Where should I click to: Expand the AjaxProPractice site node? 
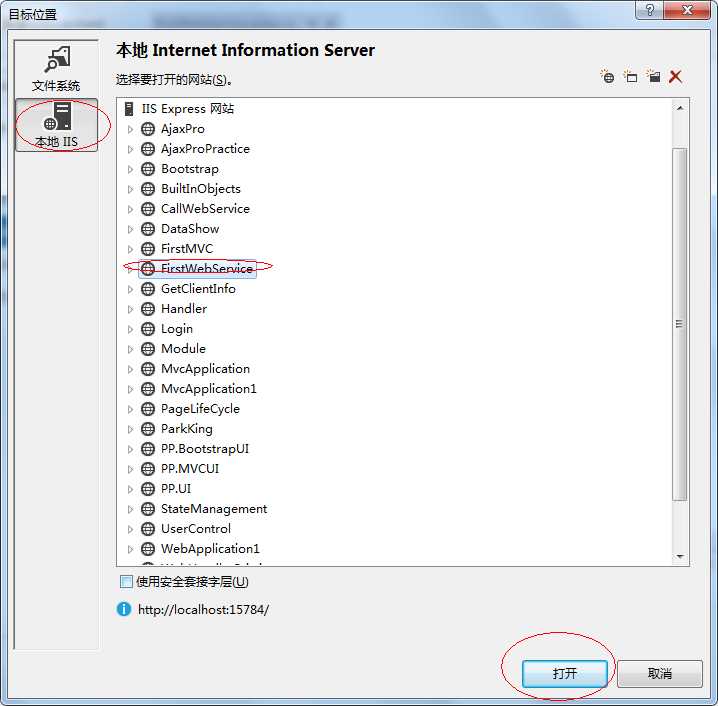131,149
